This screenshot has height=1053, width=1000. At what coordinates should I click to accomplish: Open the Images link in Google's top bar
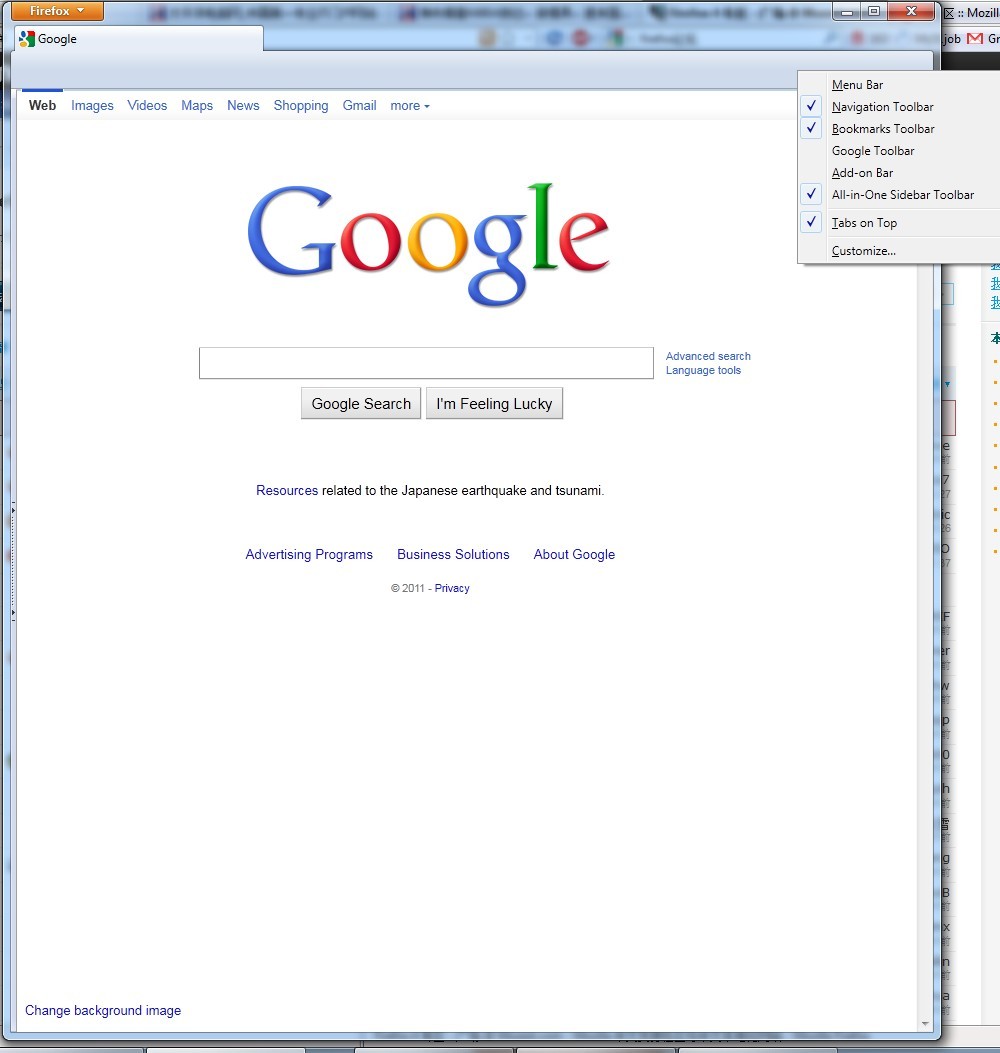click(x=92, y=105)
